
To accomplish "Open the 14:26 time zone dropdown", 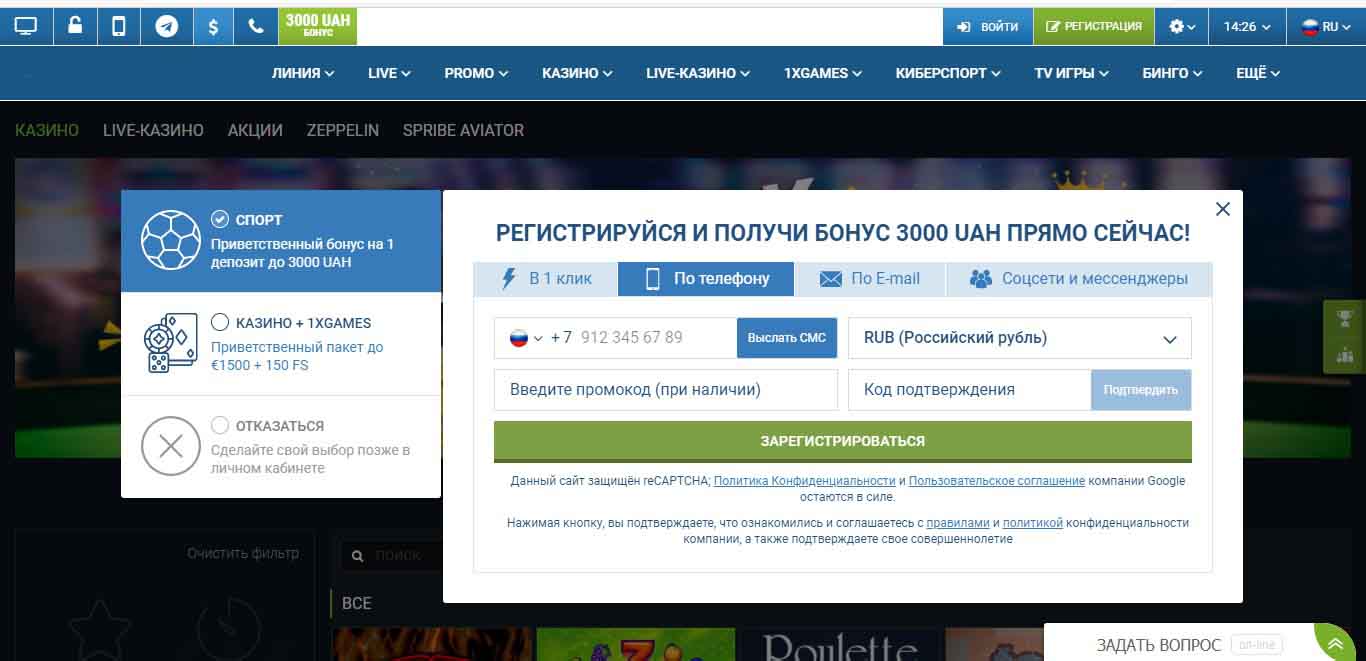I will click(1247, 27).
